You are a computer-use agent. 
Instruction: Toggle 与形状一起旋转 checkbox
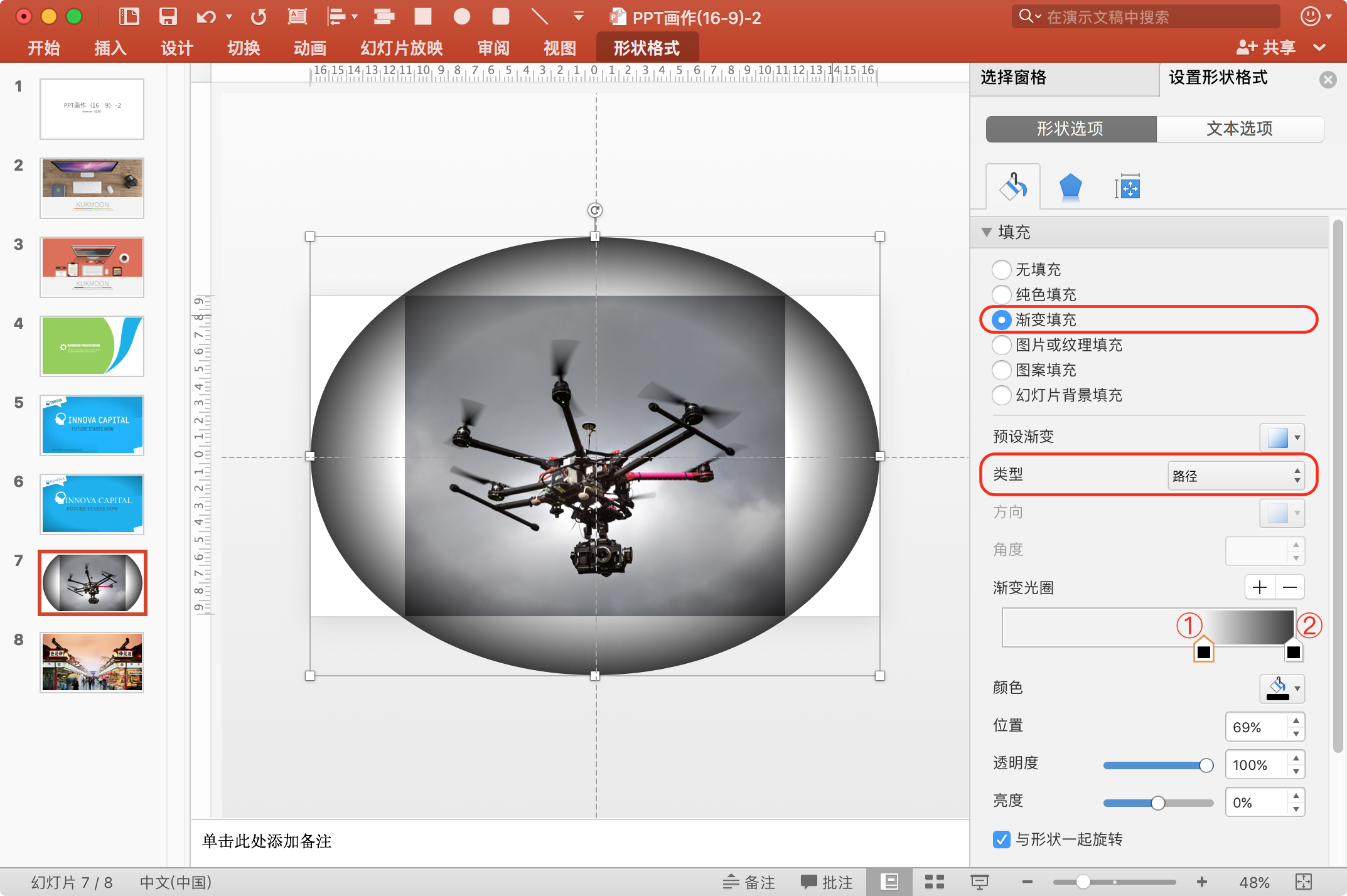pos(1002,840)
